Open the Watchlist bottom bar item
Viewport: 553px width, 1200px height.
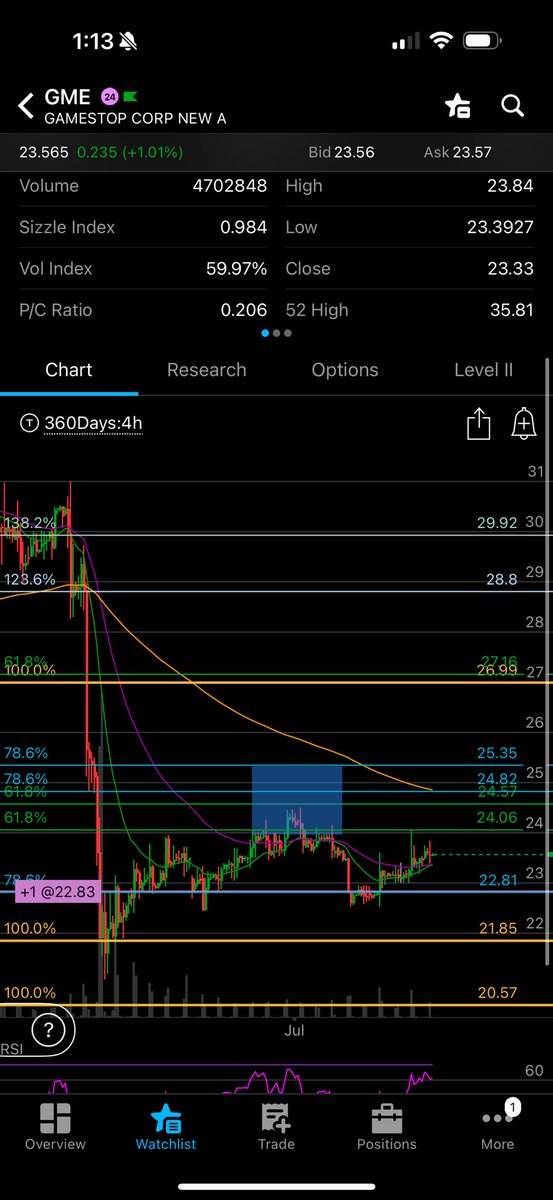coord(166,1127)
